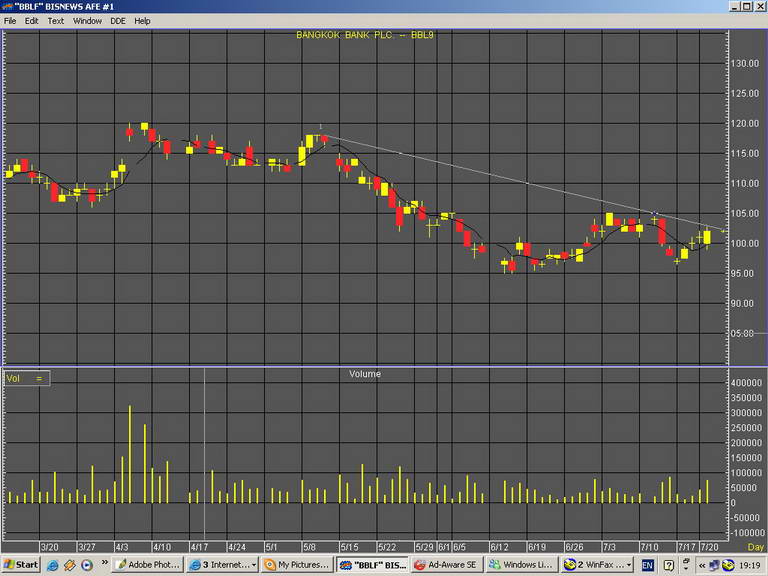Switch to the Ad-Aware SE taskbar button
The width and height of the screenshot is (768, 576).
(447, 565)
